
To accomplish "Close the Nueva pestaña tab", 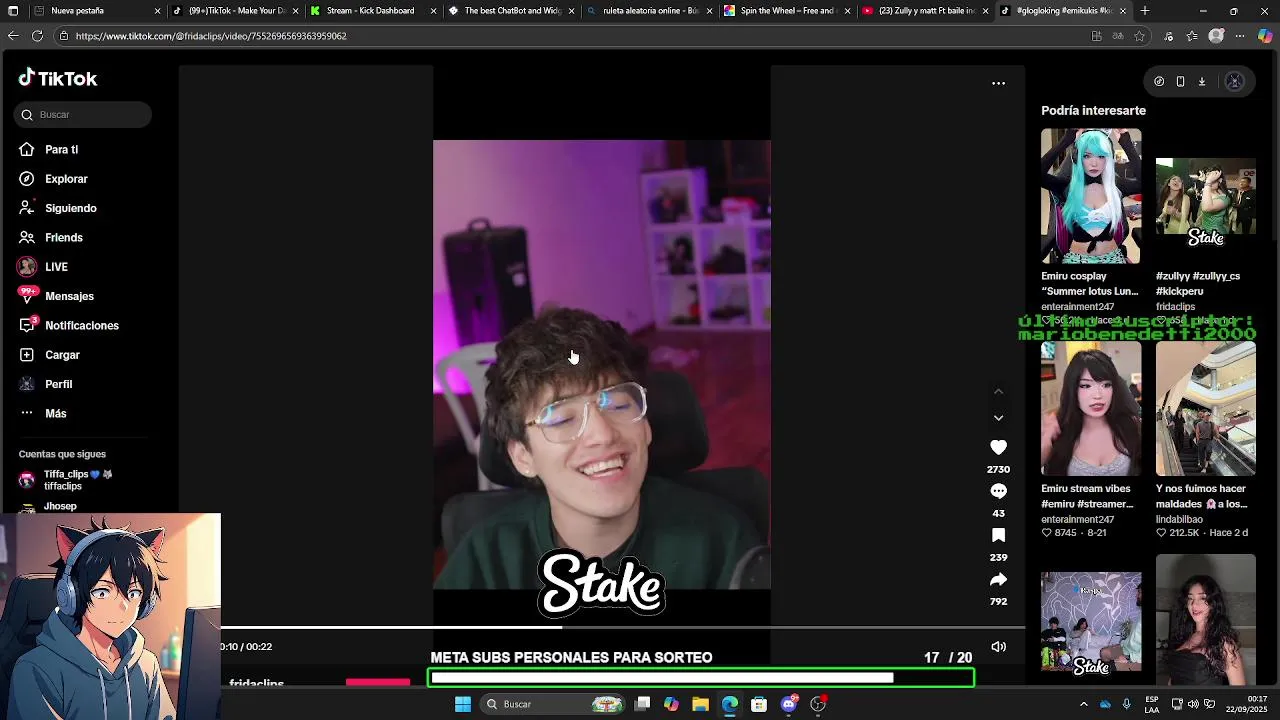I will [157, 11].
